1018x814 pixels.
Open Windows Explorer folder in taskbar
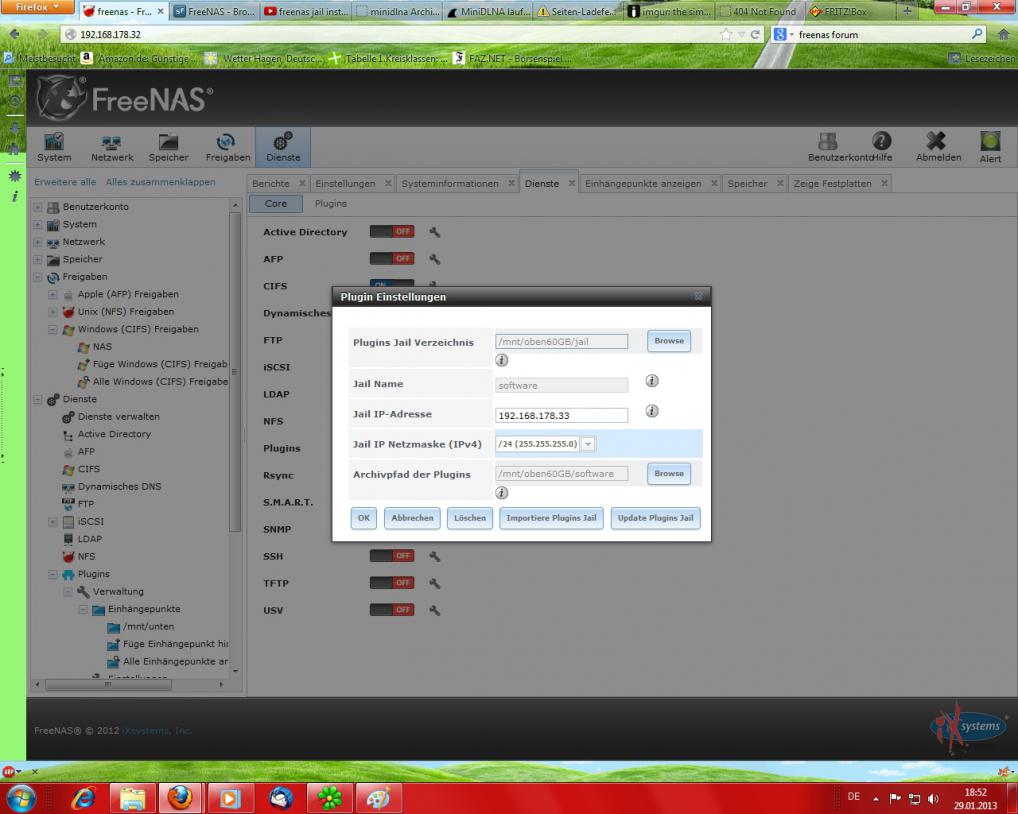[x=132, y=798]
